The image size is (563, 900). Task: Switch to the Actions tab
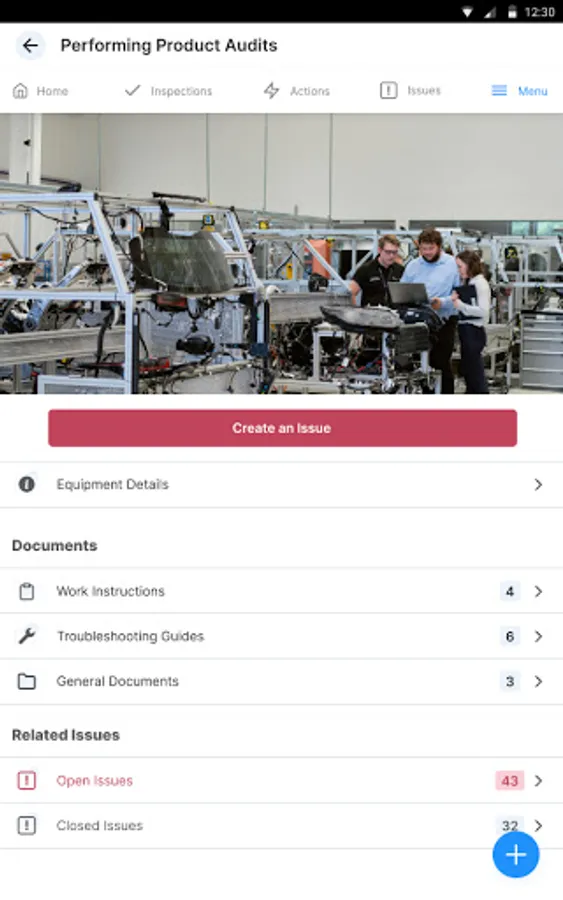297,91
